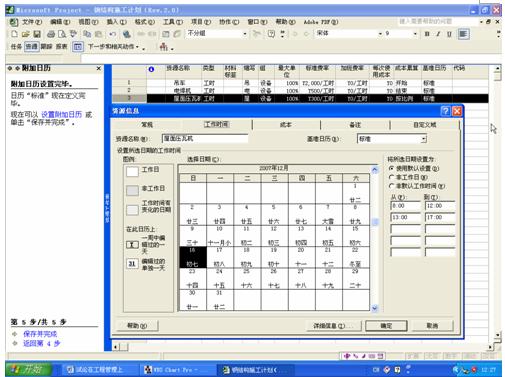The height and width of the screenshot is (377, 505).
Task: Click the Open folder toolbar icon
Action: [x=26, y=34]
